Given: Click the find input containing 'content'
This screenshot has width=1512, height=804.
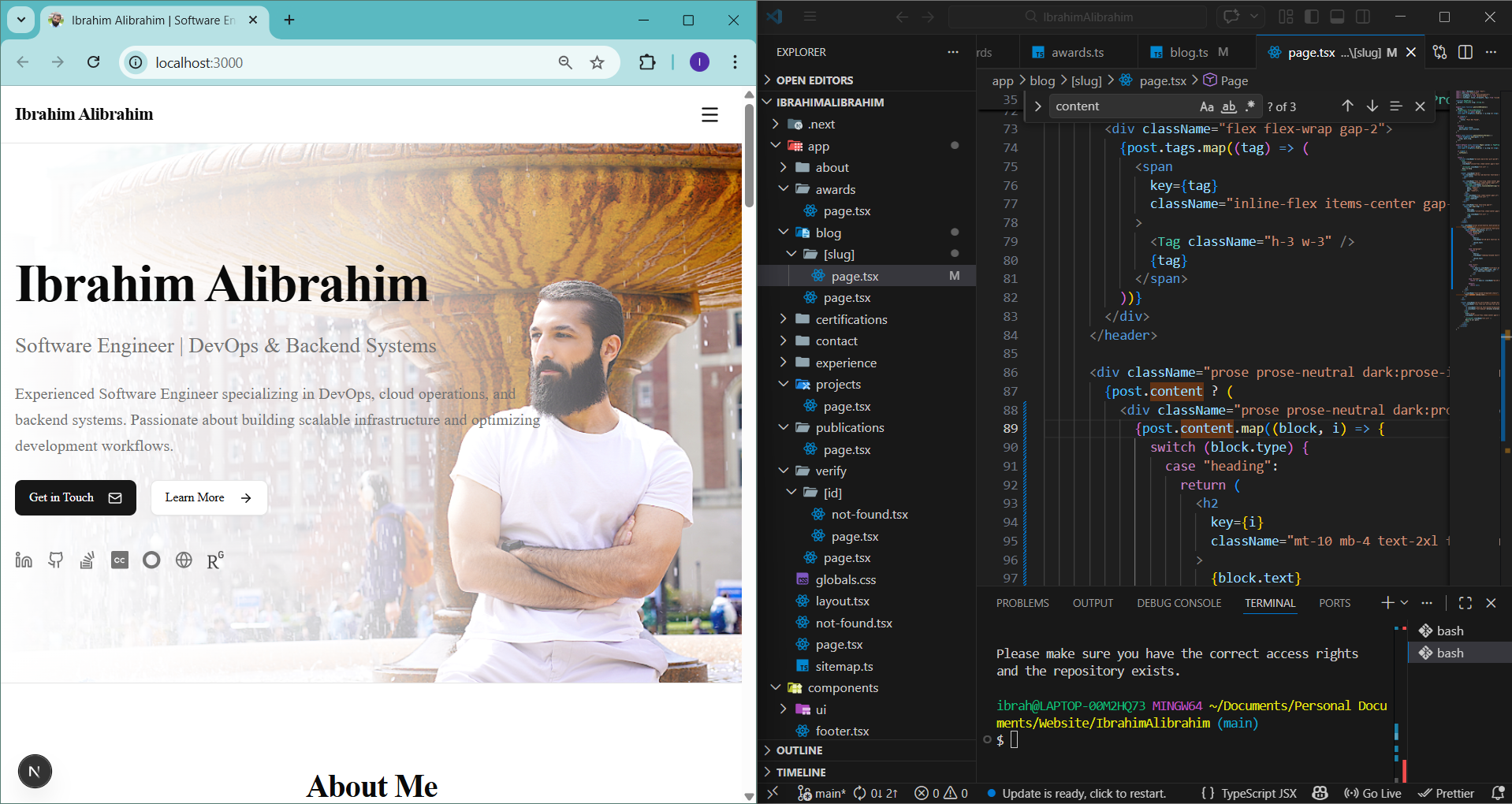Looking at the screenshot, I should (1119, 106).
